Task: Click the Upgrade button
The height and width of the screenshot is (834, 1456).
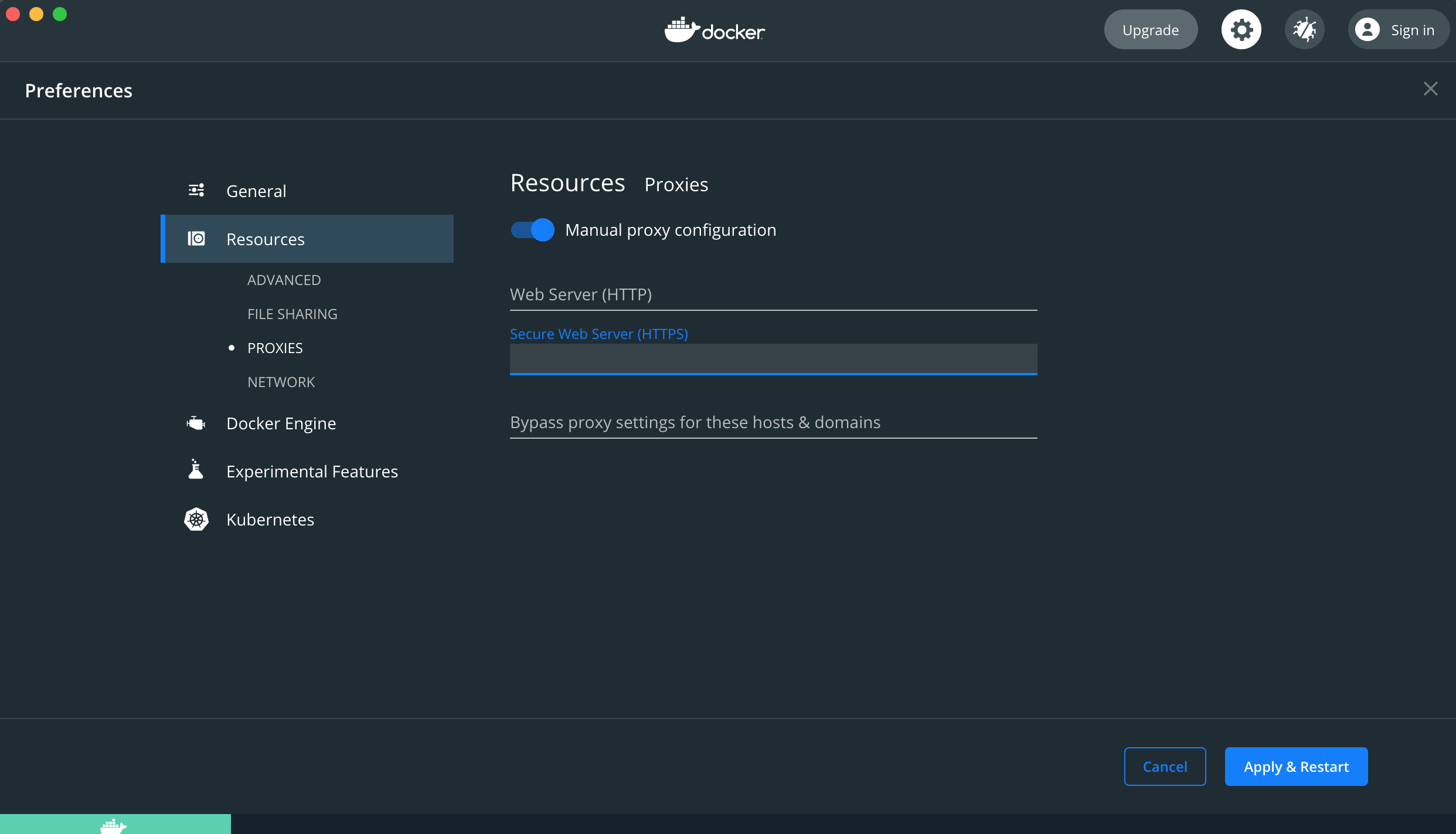Action: coord(1150,30)
